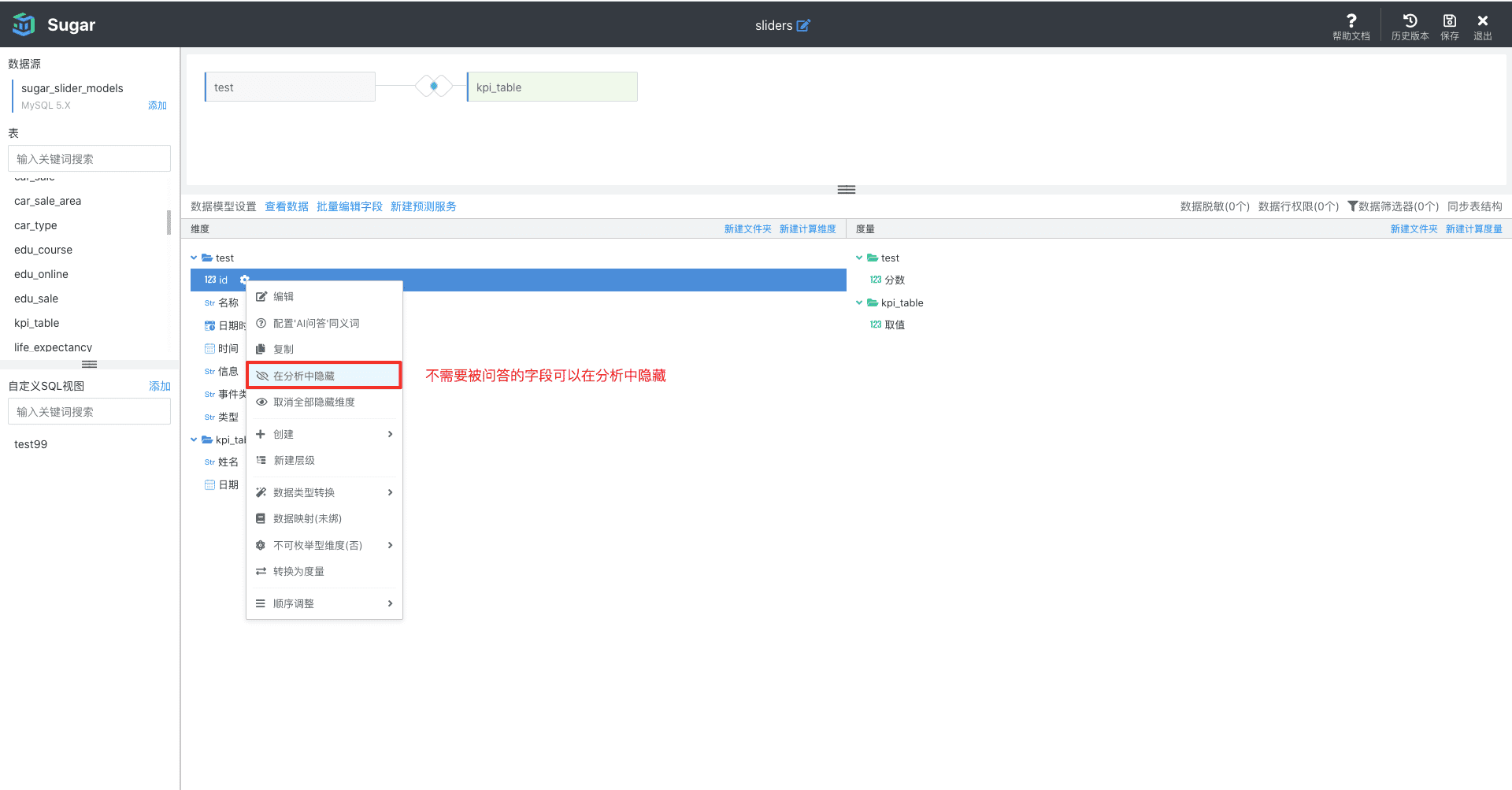
Task: Click the table list scrollbar thumb
Action: coord(169,222)
